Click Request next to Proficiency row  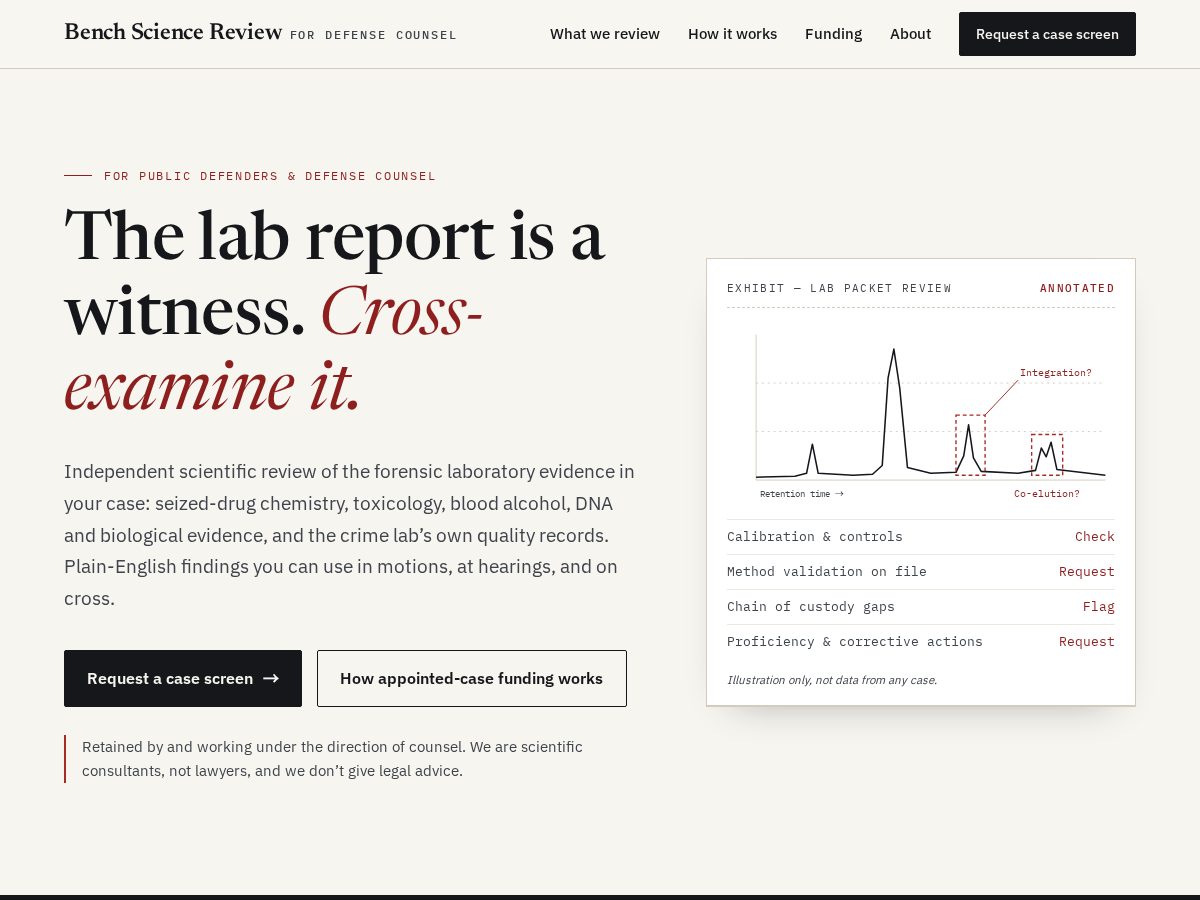pos(1086,642)
